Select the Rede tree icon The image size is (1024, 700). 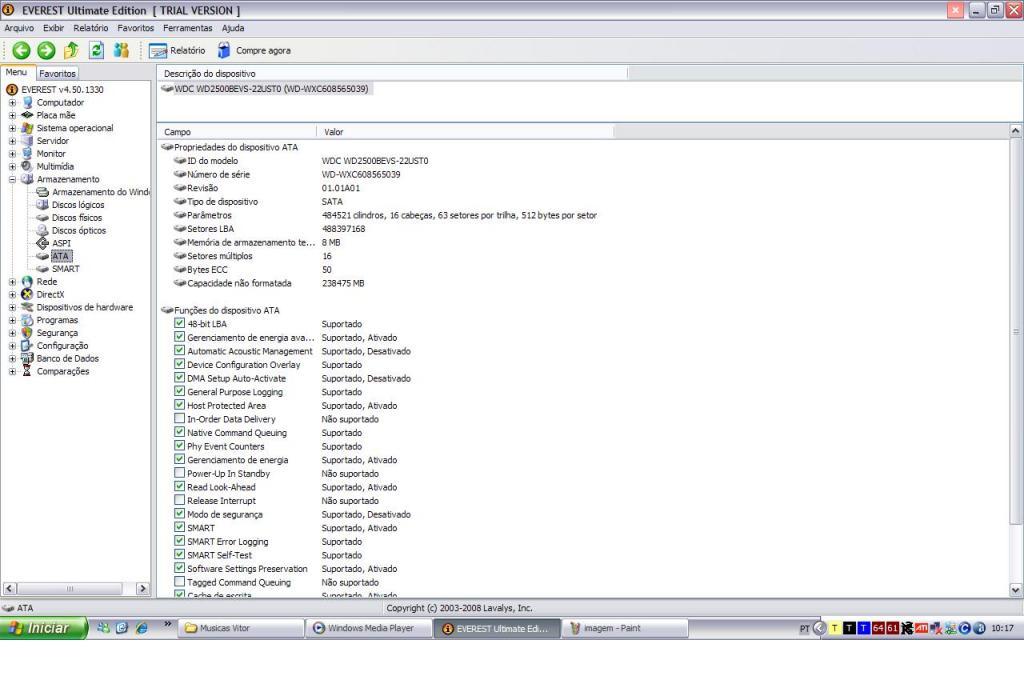pyautogui.click(x=27, y=281)
